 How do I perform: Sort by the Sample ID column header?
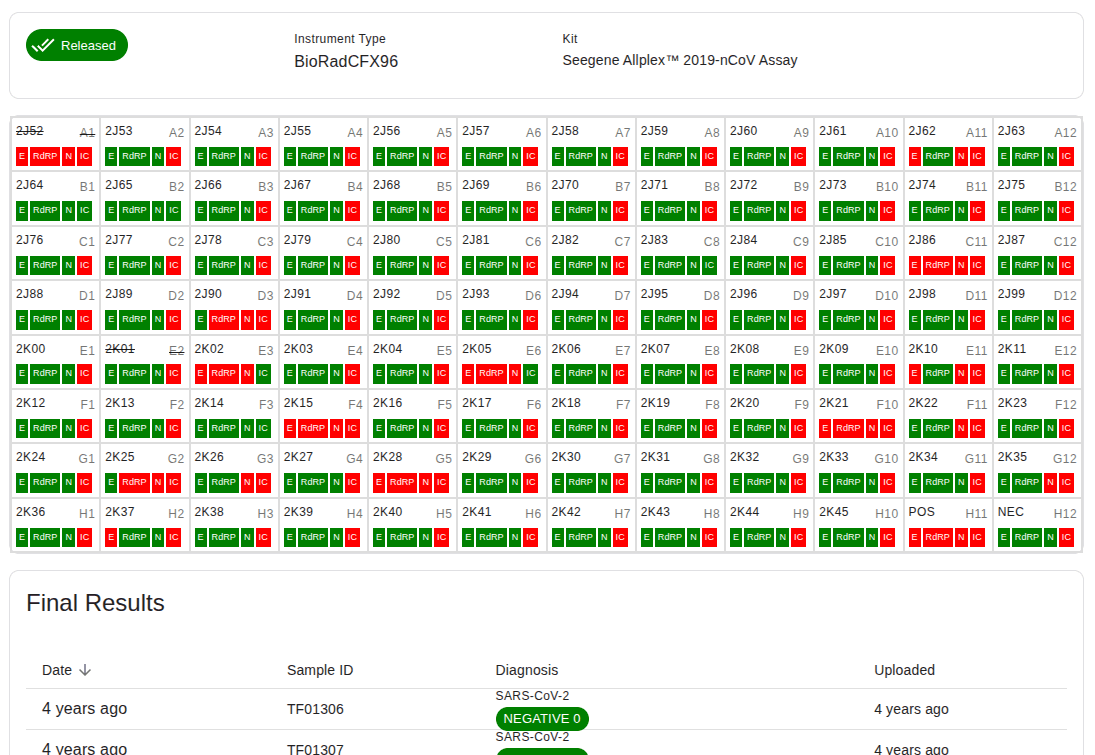tap(320, 670)
